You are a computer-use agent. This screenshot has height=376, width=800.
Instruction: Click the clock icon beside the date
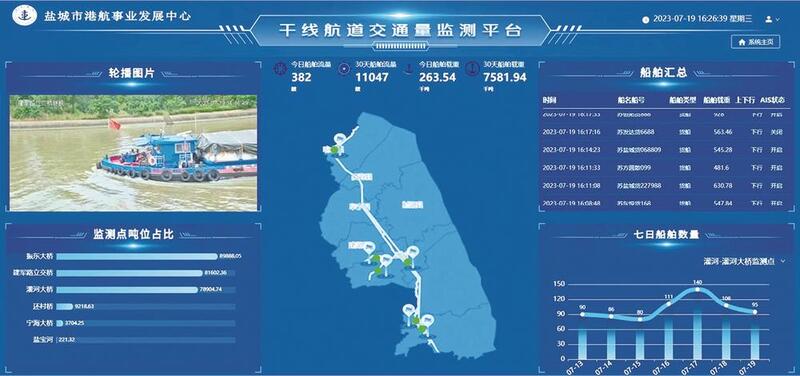(x=645, y=19)
